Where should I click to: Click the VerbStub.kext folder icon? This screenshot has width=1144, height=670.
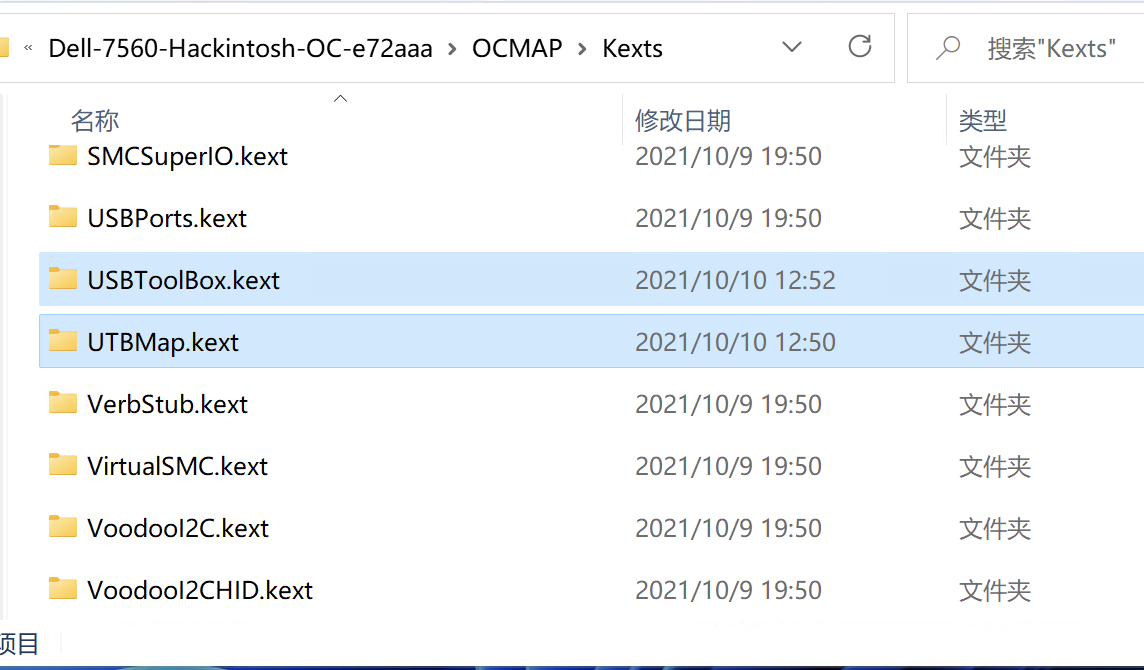(63, 404)
